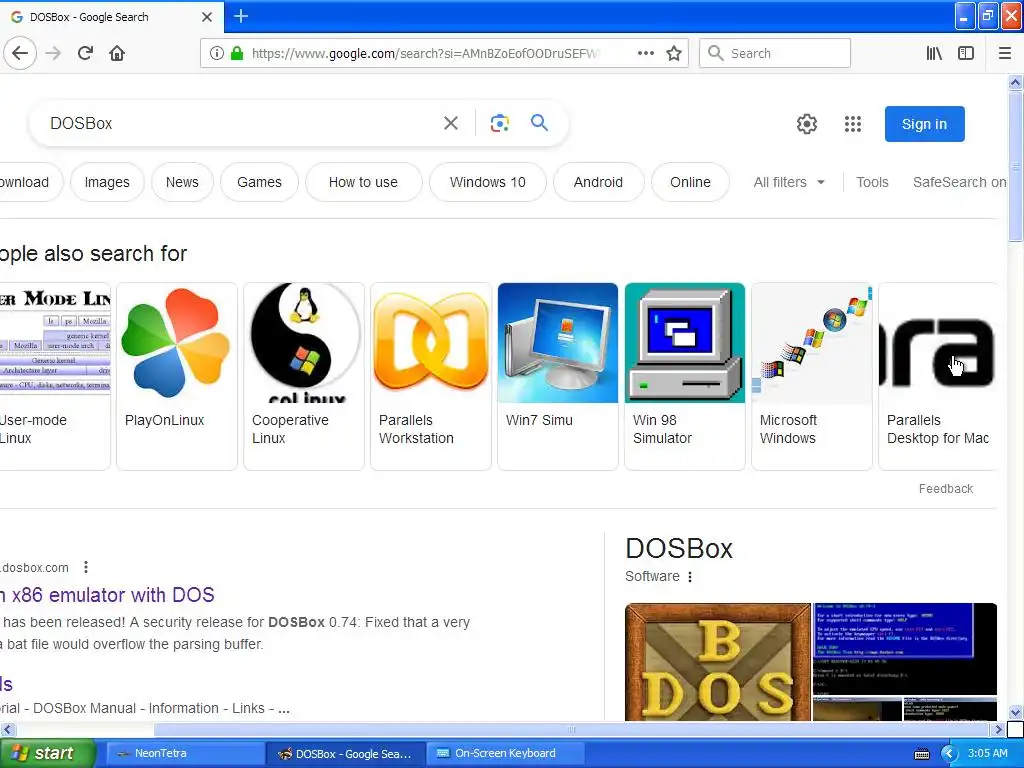Open the Library bookmarks icon
This screenshot has width=1024, height=768.
[934, 53]
